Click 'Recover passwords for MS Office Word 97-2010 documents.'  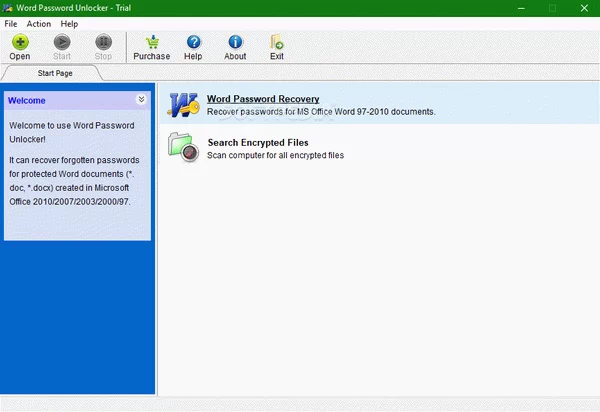(321, 112)
